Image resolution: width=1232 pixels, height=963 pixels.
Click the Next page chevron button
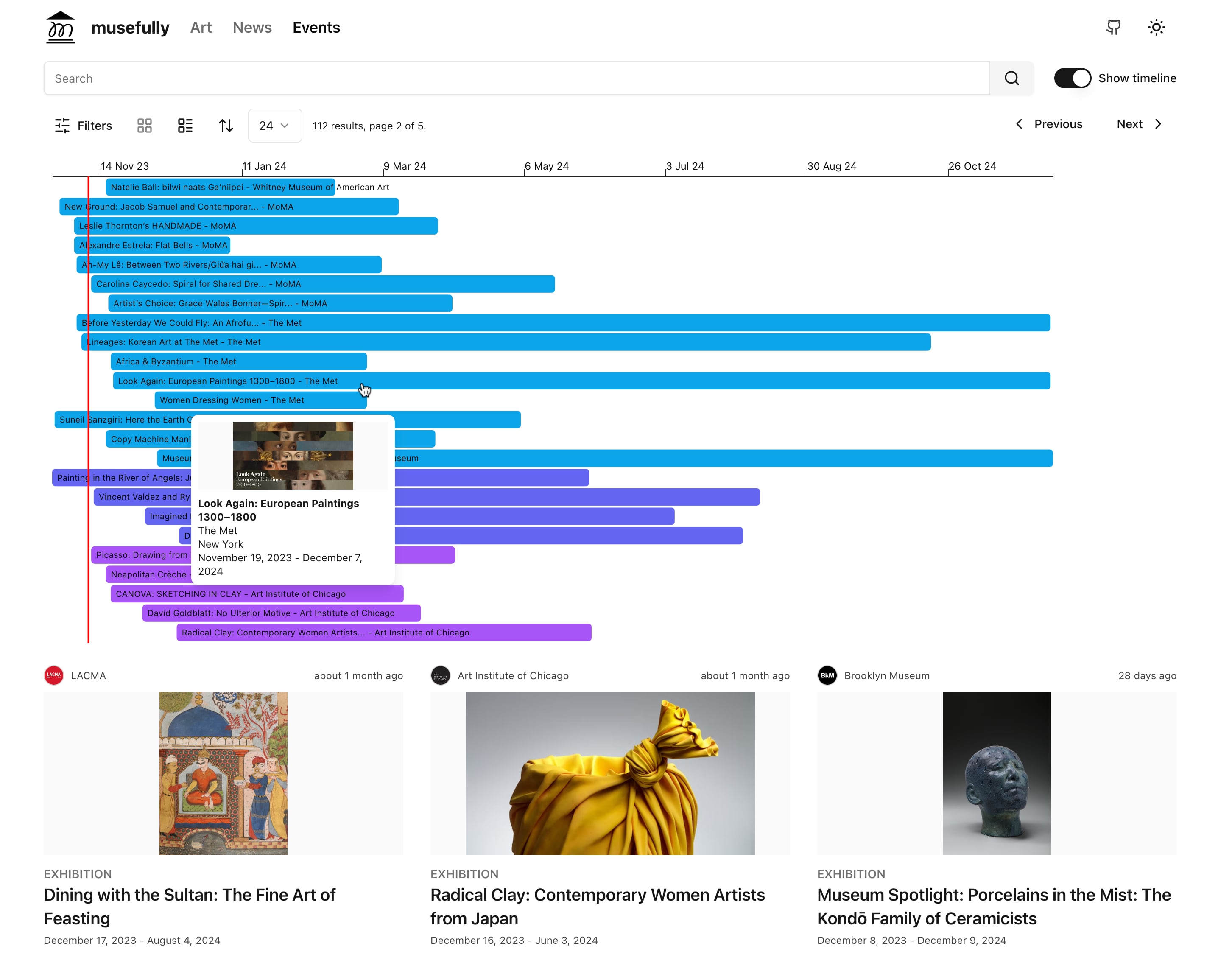tap(1160, 123)
